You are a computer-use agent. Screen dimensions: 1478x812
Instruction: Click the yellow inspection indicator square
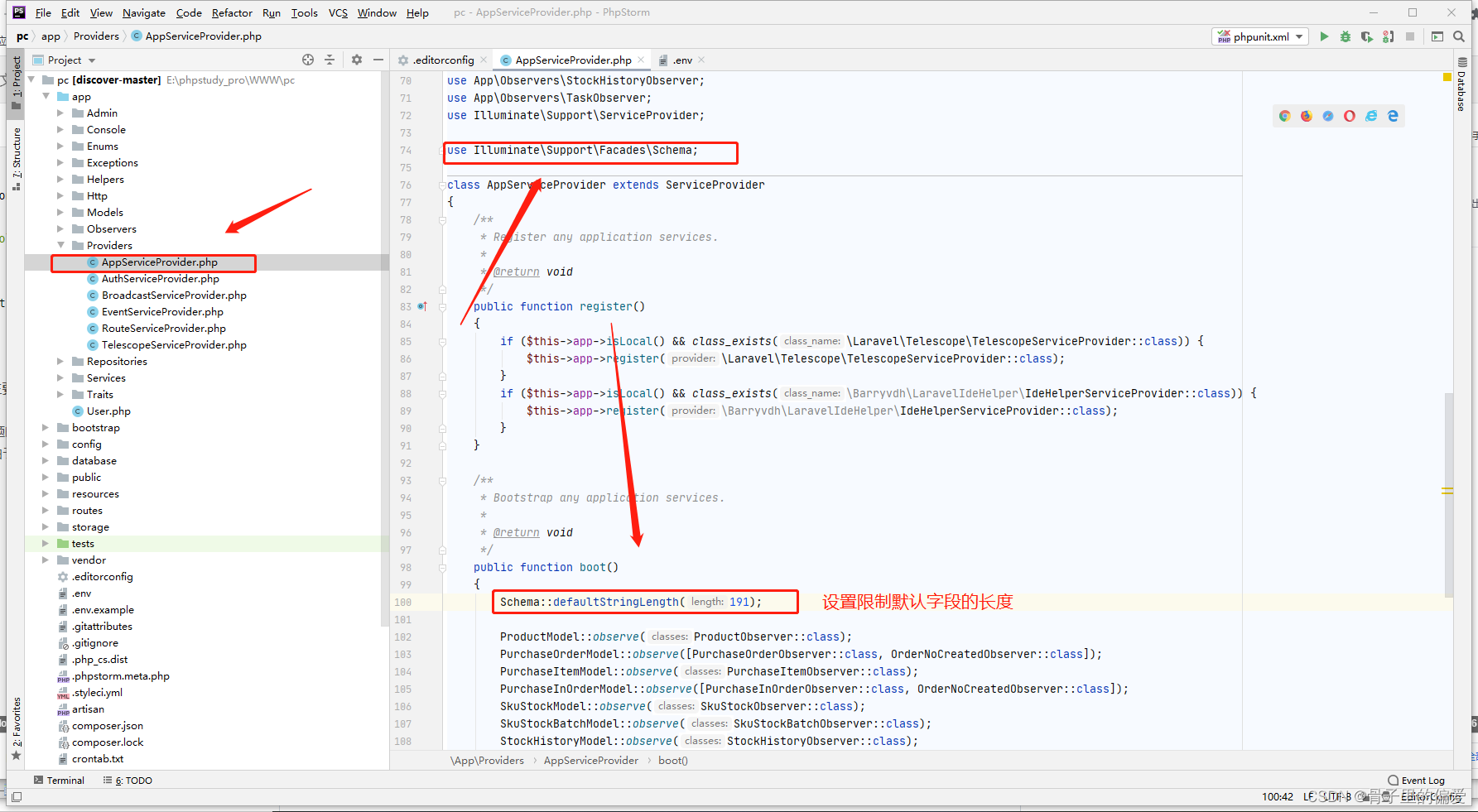coord(1447,77)
